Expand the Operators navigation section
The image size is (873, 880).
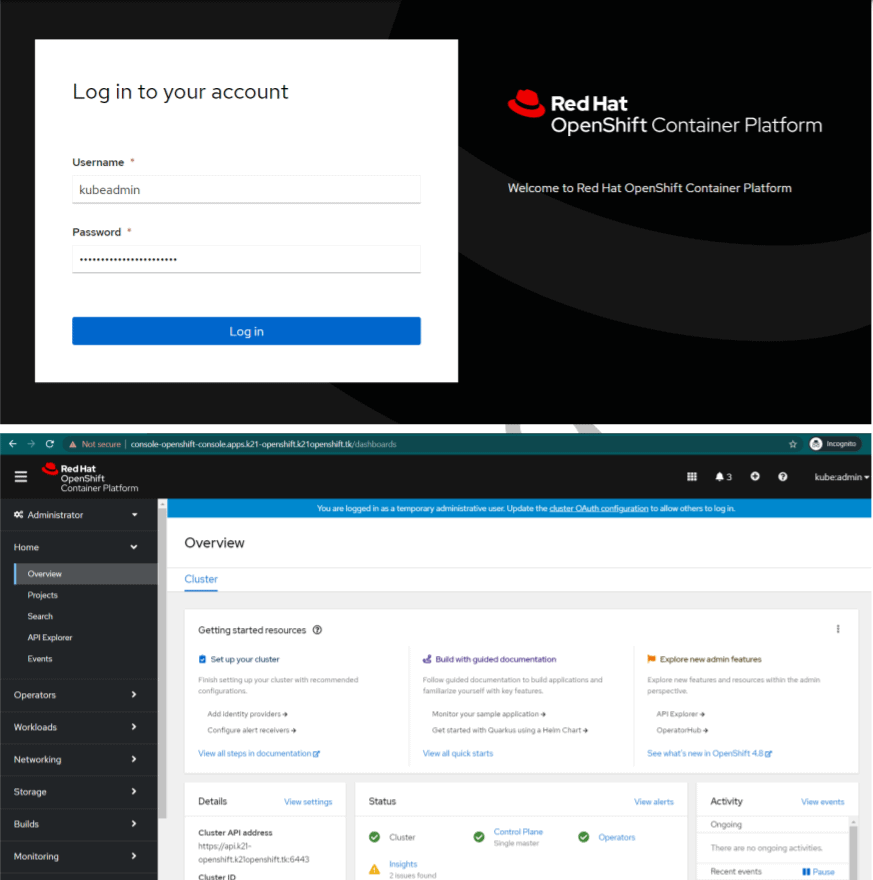pos(77,695)
